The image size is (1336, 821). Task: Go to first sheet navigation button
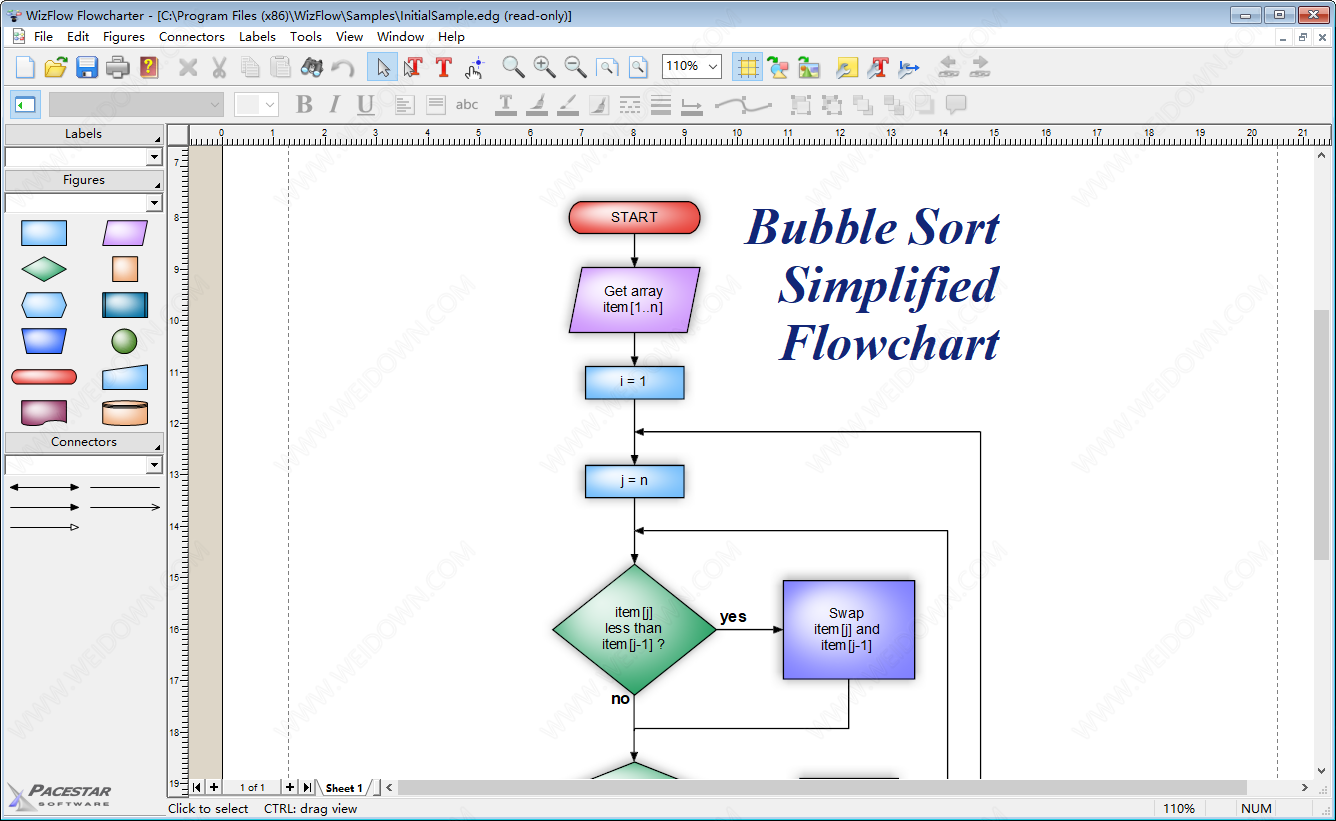197,788
